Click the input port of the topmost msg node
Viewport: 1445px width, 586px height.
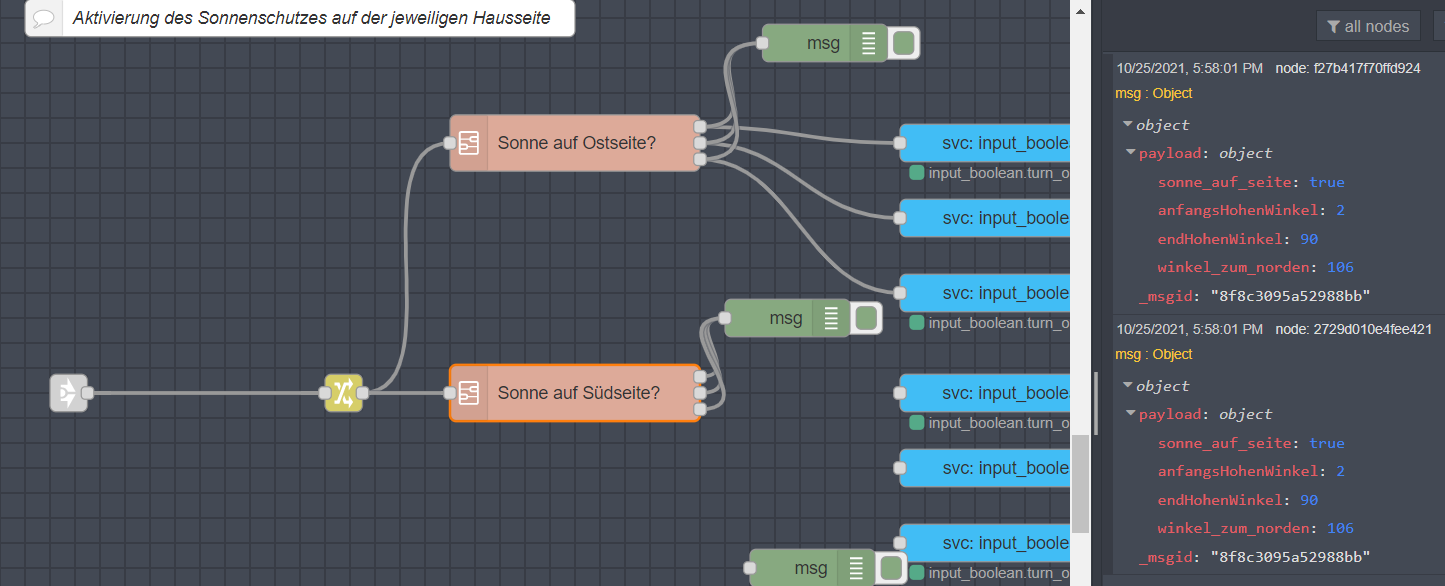click(x=762, y=43)
